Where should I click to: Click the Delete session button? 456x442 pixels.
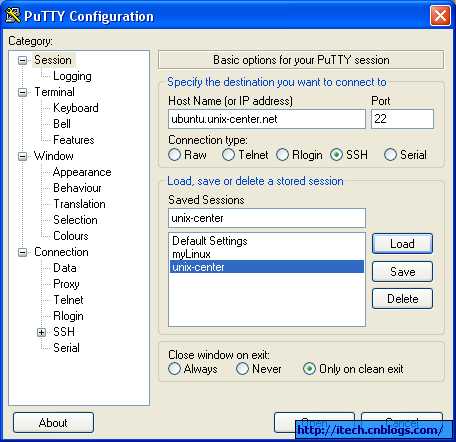click(402, 299)
